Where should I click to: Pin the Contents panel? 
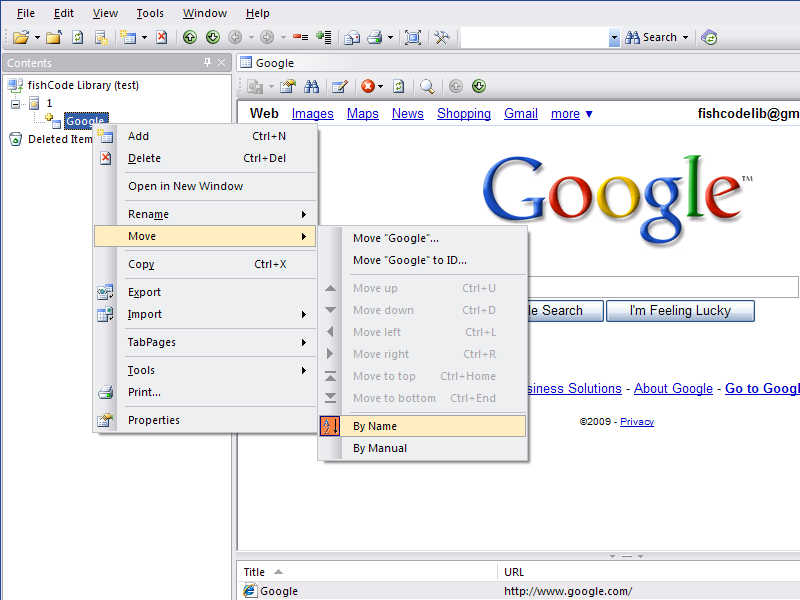coord(207,62)
